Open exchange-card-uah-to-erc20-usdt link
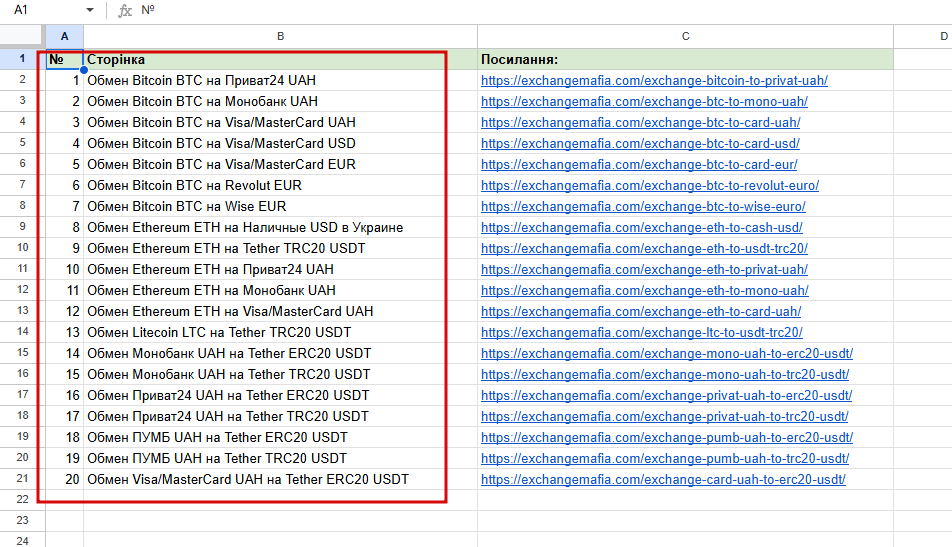The height and width of the screenshot is (547, 952). click(664, 480)
